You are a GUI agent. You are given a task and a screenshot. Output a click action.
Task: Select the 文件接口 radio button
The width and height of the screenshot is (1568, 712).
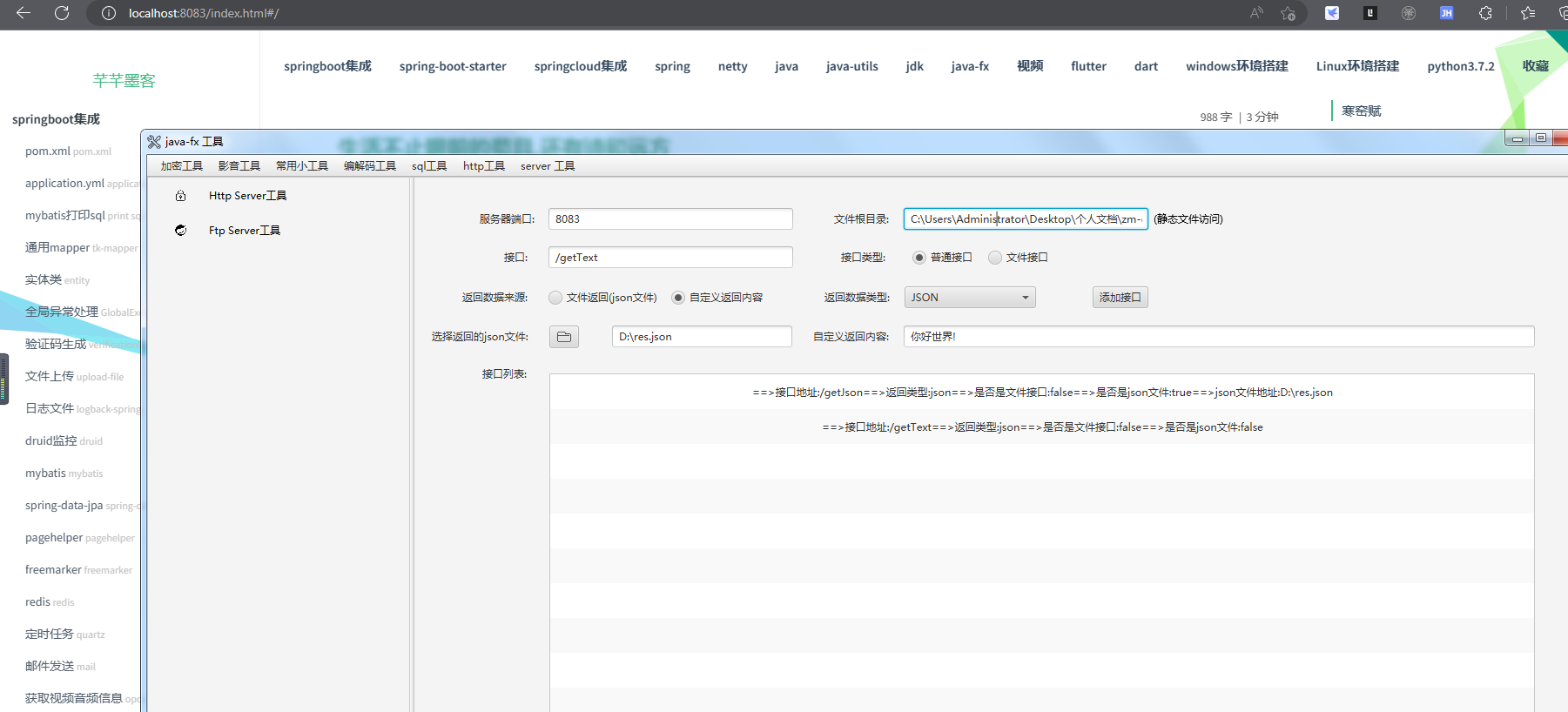point(995,258)
